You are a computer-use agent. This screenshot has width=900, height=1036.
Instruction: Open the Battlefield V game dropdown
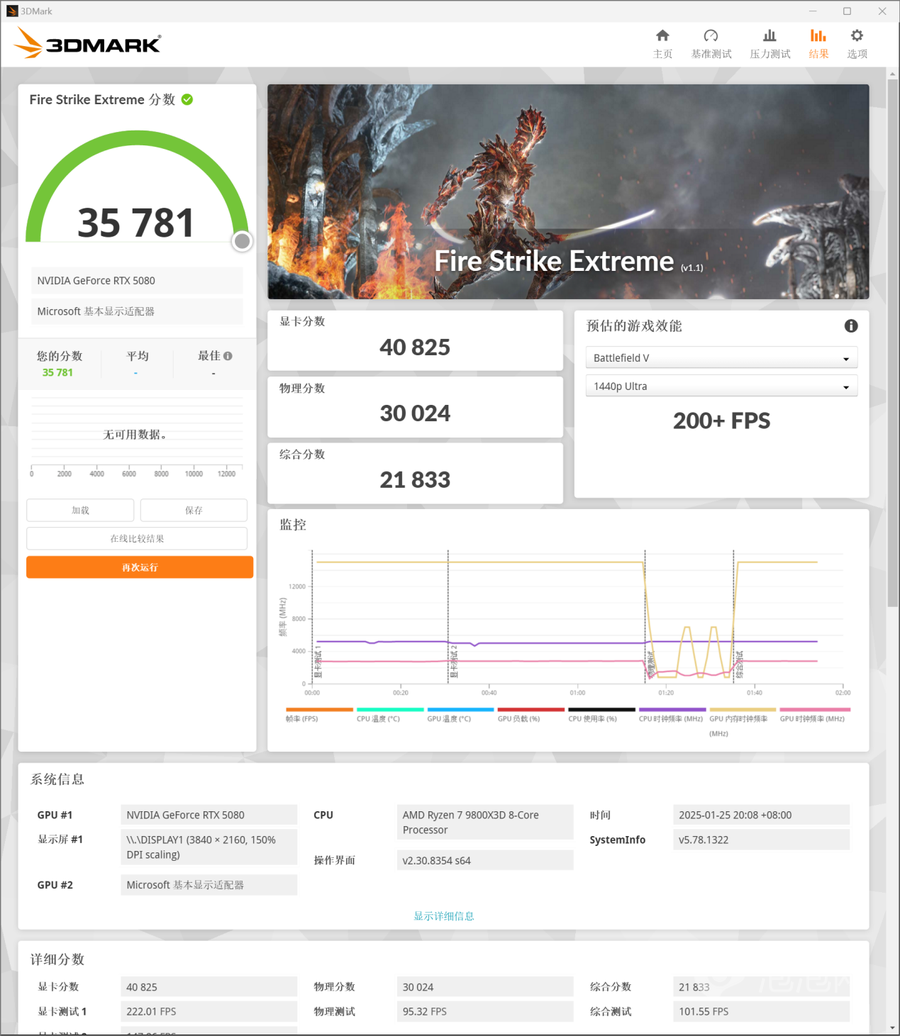[721, 358]
